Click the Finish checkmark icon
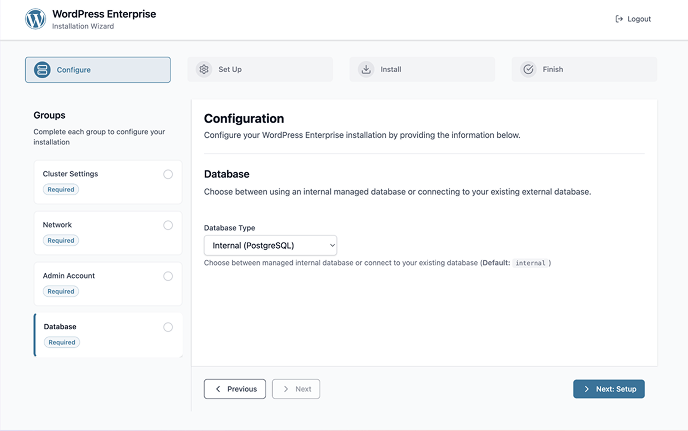 [x=528, y=69]
